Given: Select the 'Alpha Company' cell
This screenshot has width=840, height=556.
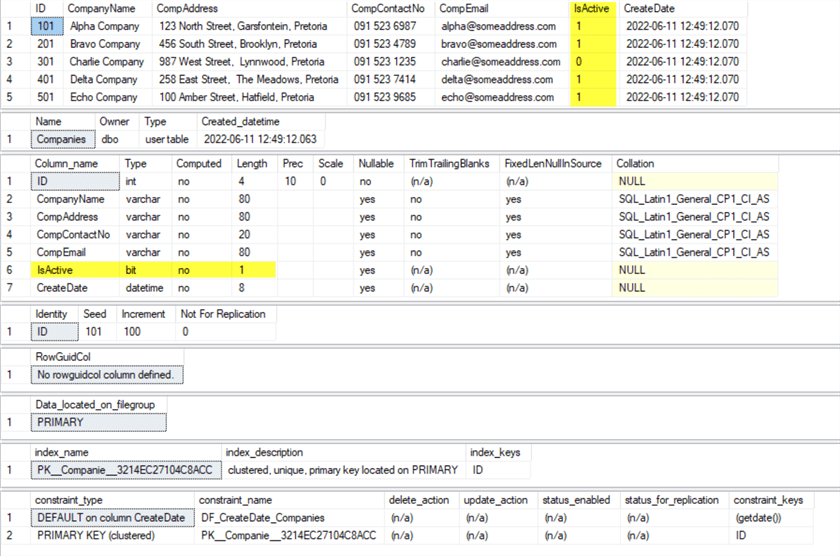Looking at the screenshot, I should pos(104,26).
